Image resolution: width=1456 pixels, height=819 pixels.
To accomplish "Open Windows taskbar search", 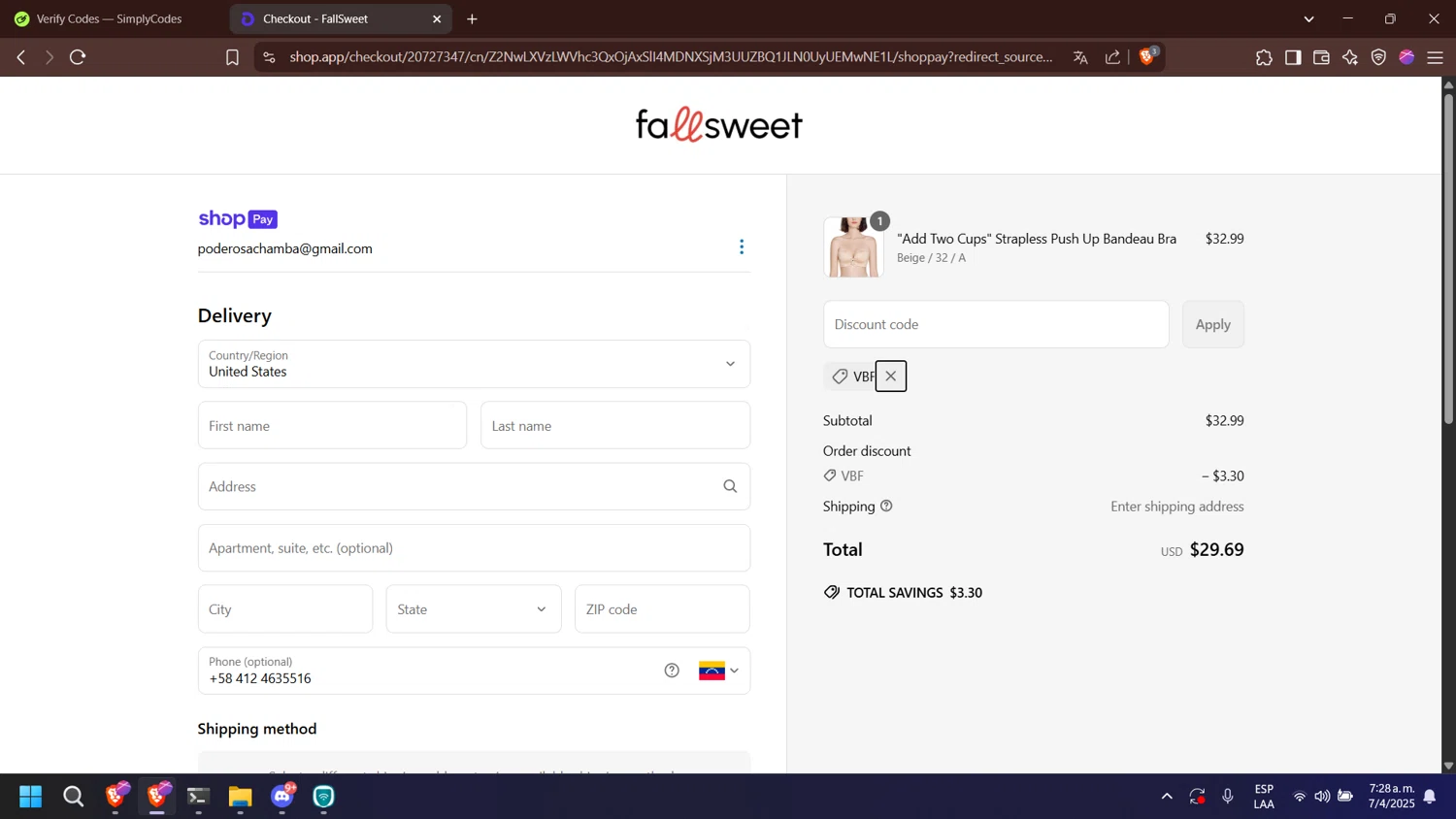I will click(73, 797).
